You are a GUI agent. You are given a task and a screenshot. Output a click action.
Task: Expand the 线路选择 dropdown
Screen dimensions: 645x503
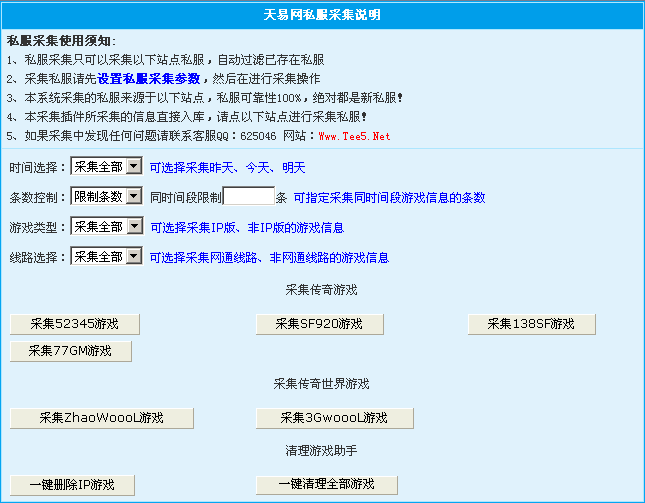click(x=106, y=257)
